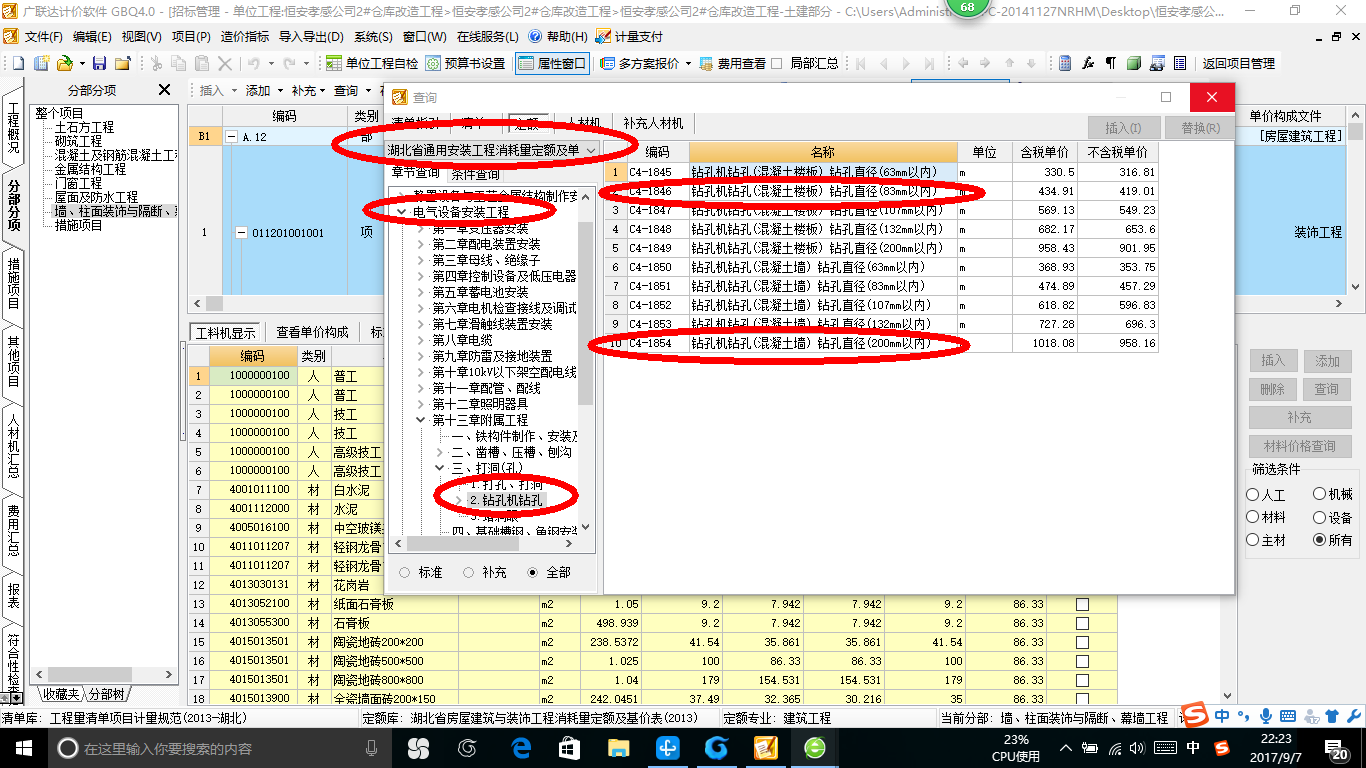Open Microsoft Store from taskbar
The image size is (1366, 768).
[569, 747]
